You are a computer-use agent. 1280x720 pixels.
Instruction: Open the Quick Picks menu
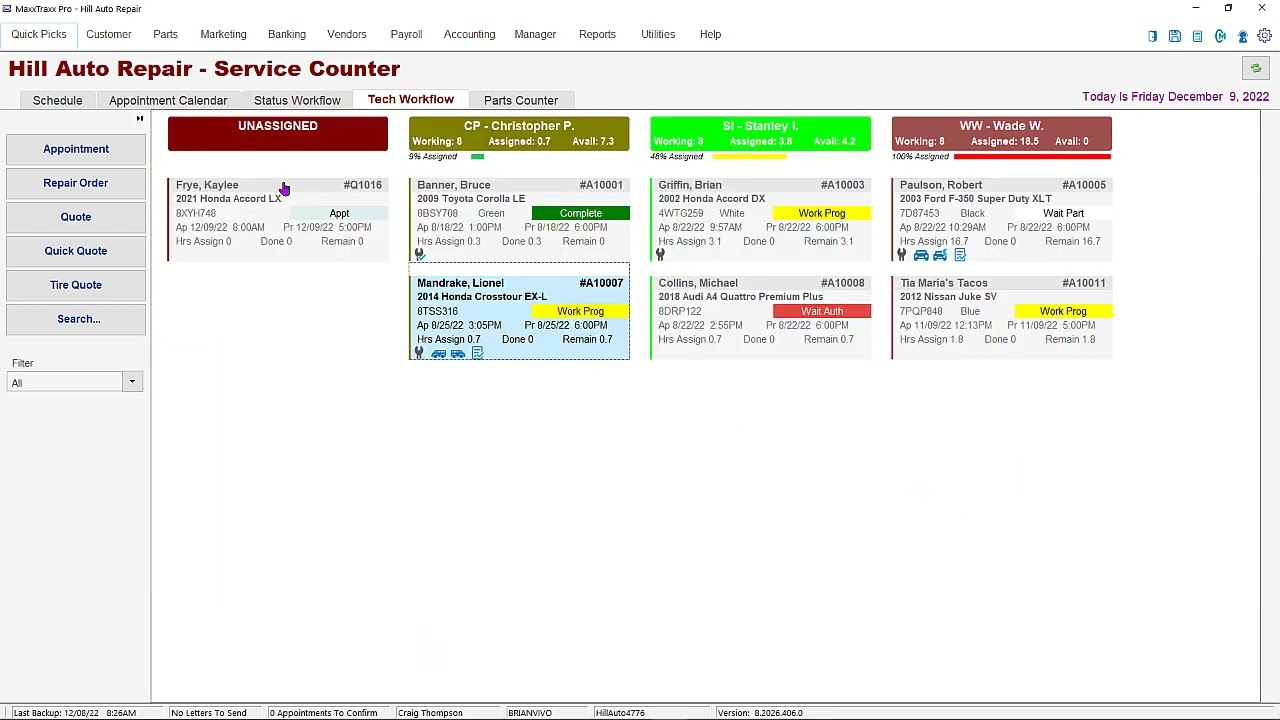coord(39,34)
